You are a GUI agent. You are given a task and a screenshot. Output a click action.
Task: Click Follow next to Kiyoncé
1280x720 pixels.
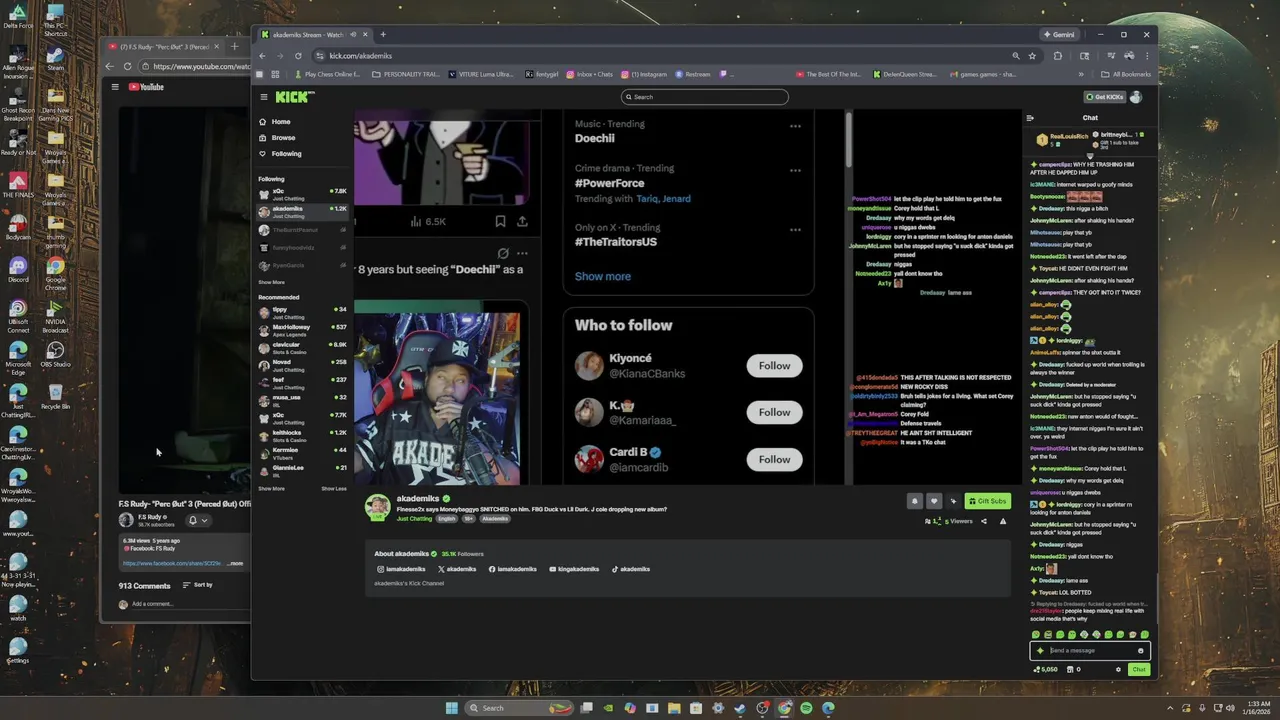(774, 366)
